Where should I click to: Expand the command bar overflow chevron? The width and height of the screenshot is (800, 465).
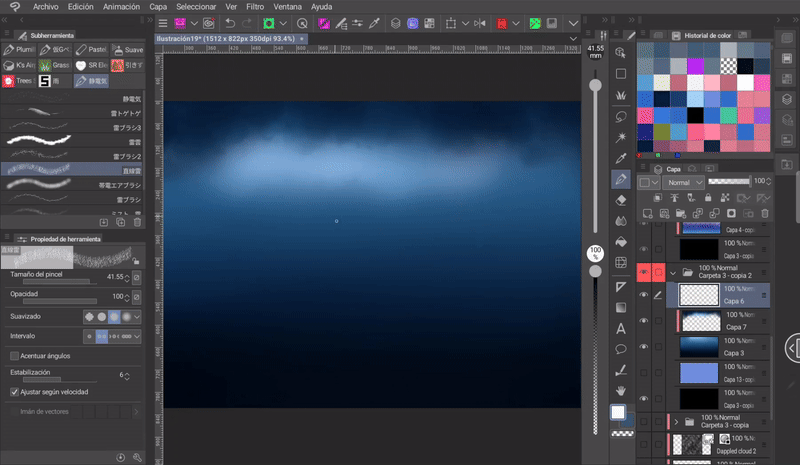573,23
